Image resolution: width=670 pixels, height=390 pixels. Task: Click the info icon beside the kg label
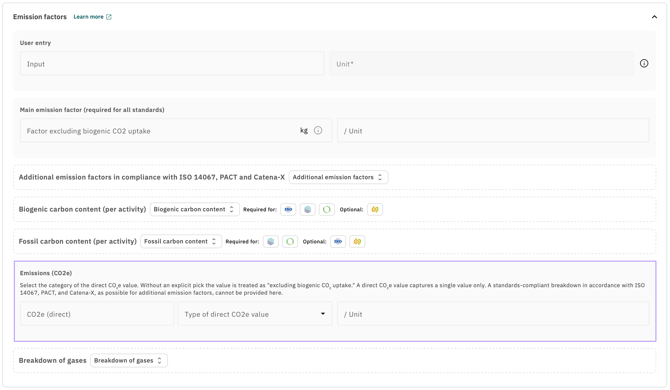click(x=318, y=130)
